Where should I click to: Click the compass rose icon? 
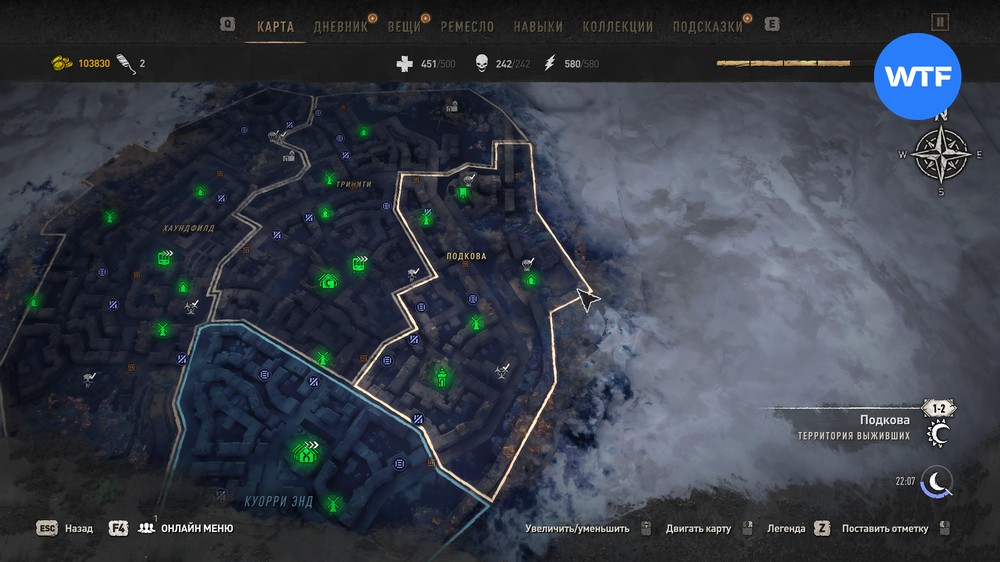[x=941, y=155]
